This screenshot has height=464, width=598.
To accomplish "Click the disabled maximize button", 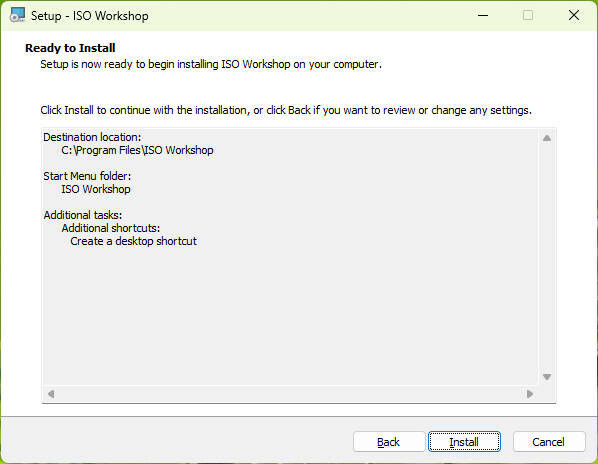I will 528,15.
